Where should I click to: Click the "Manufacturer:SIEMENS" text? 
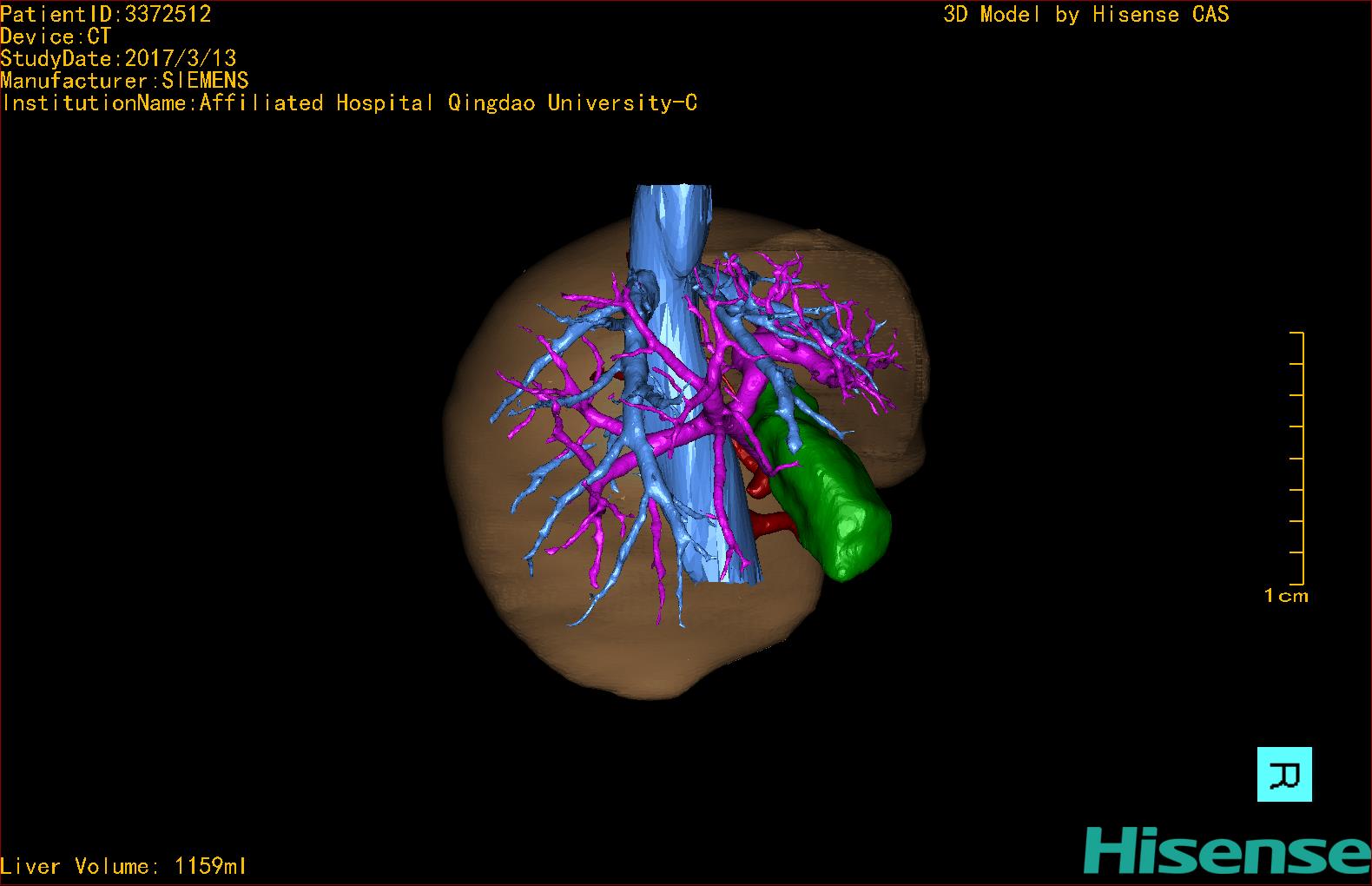tap(124, 81)
